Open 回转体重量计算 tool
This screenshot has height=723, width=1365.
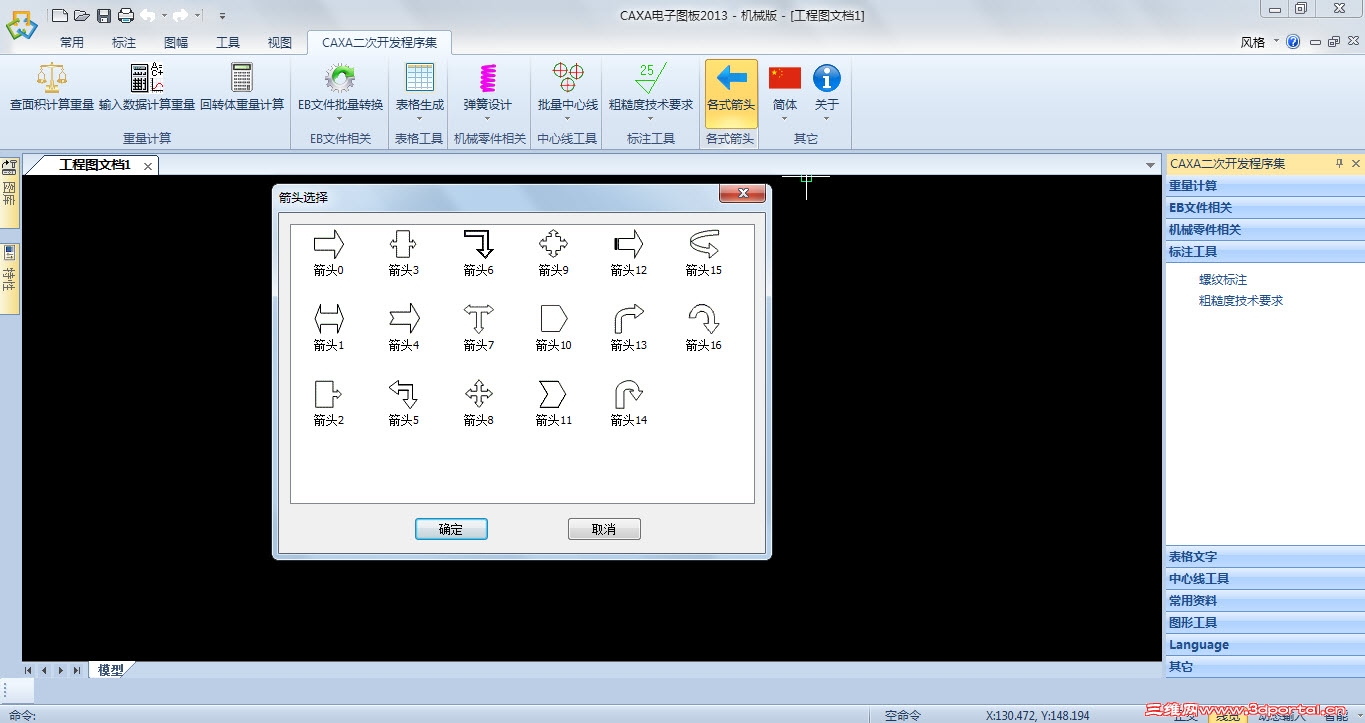(x=242, y=87)
